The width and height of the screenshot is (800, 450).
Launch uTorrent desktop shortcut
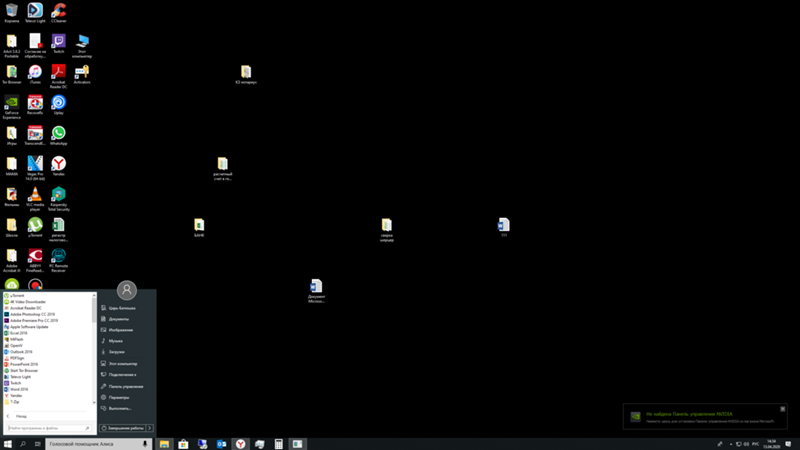[35, 227]
